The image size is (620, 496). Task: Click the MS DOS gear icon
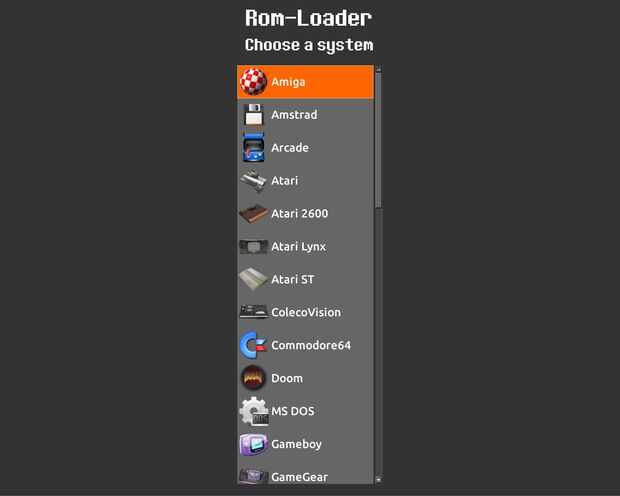253,411
